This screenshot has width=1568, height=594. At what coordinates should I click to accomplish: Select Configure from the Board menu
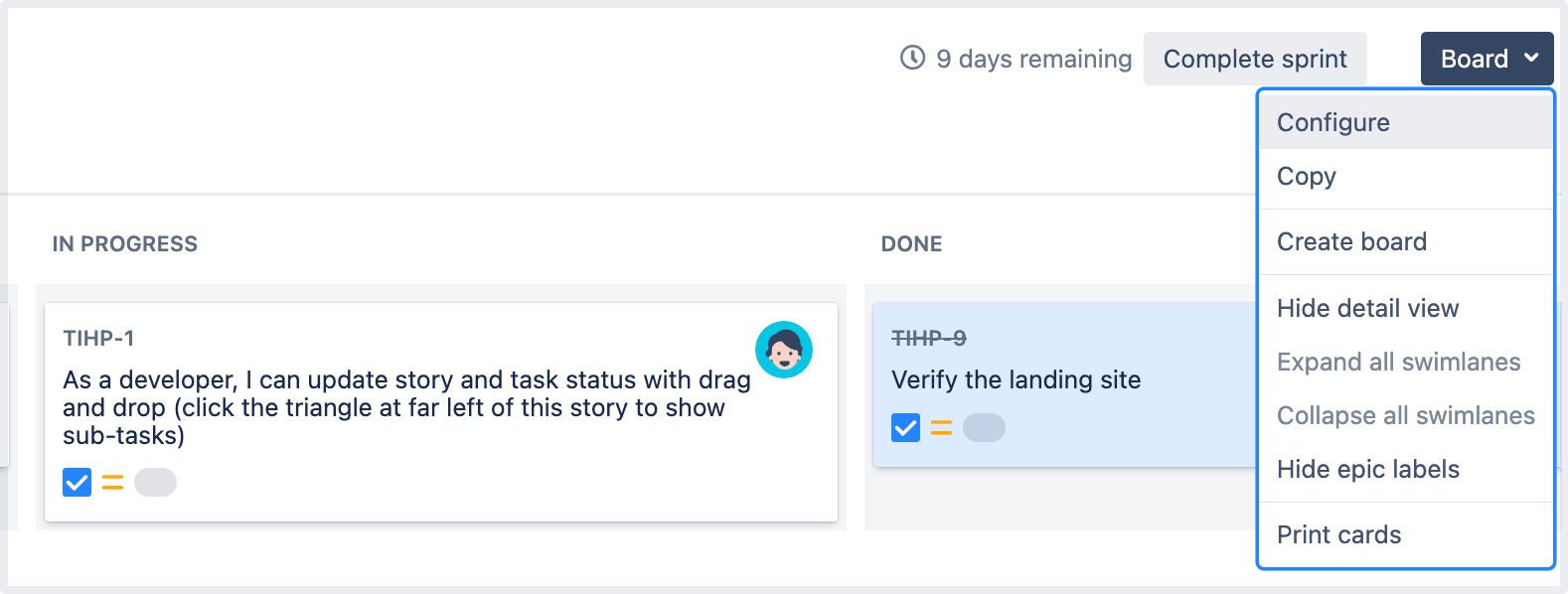point(1333,122)
